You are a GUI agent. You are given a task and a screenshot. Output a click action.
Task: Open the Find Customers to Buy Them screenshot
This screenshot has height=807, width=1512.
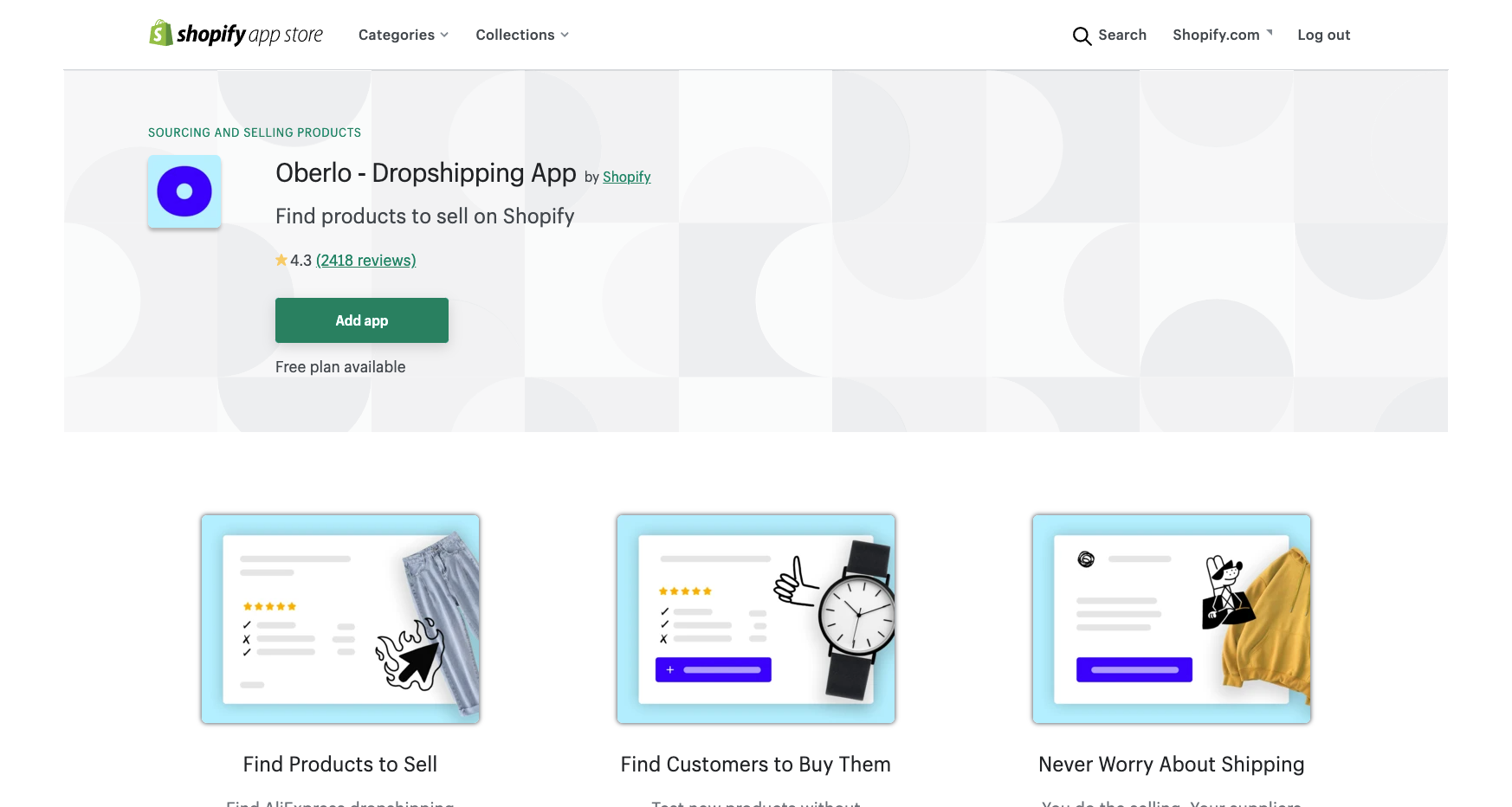point(756,619)
